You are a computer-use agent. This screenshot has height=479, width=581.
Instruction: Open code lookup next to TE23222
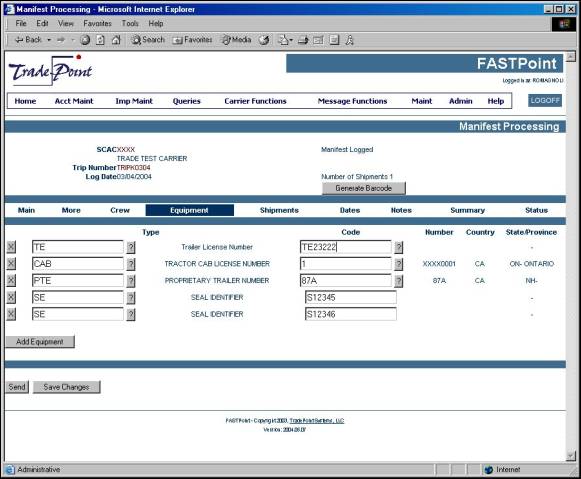399,247
